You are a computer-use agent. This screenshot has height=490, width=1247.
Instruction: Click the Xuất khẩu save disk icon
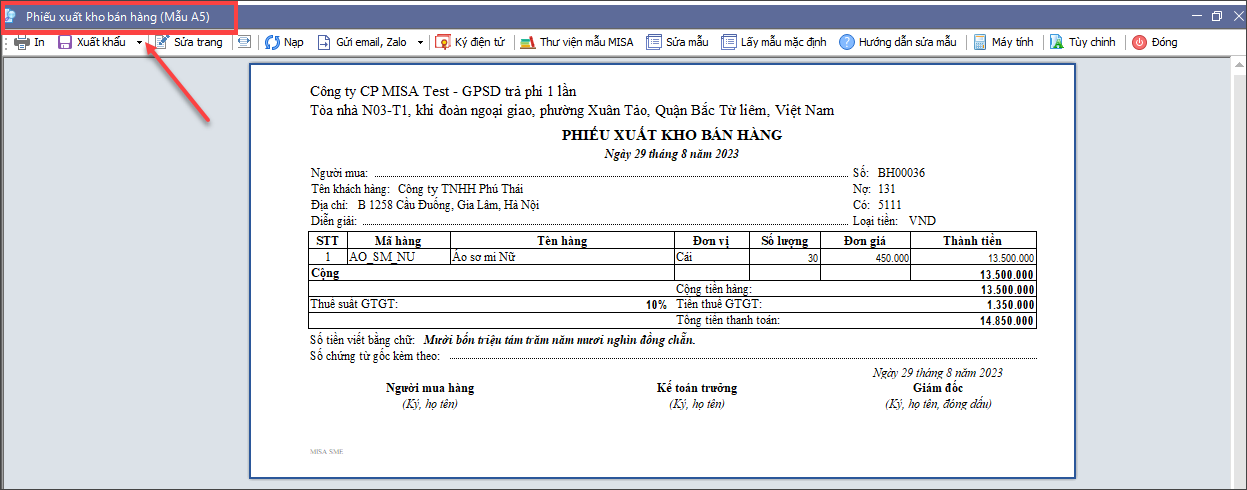[65, 43]
